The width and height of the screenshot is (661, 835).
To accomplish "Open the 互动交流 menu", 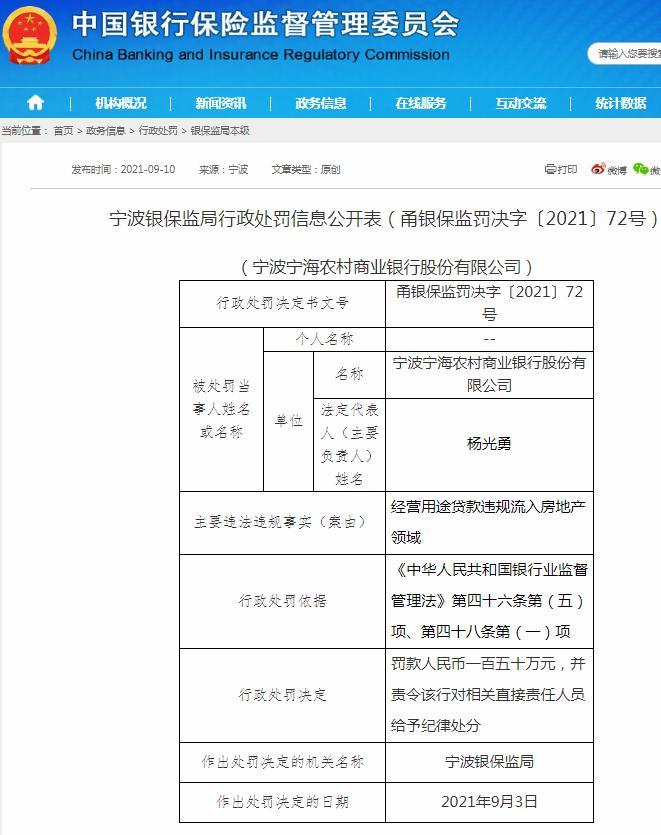I will 521,103.
